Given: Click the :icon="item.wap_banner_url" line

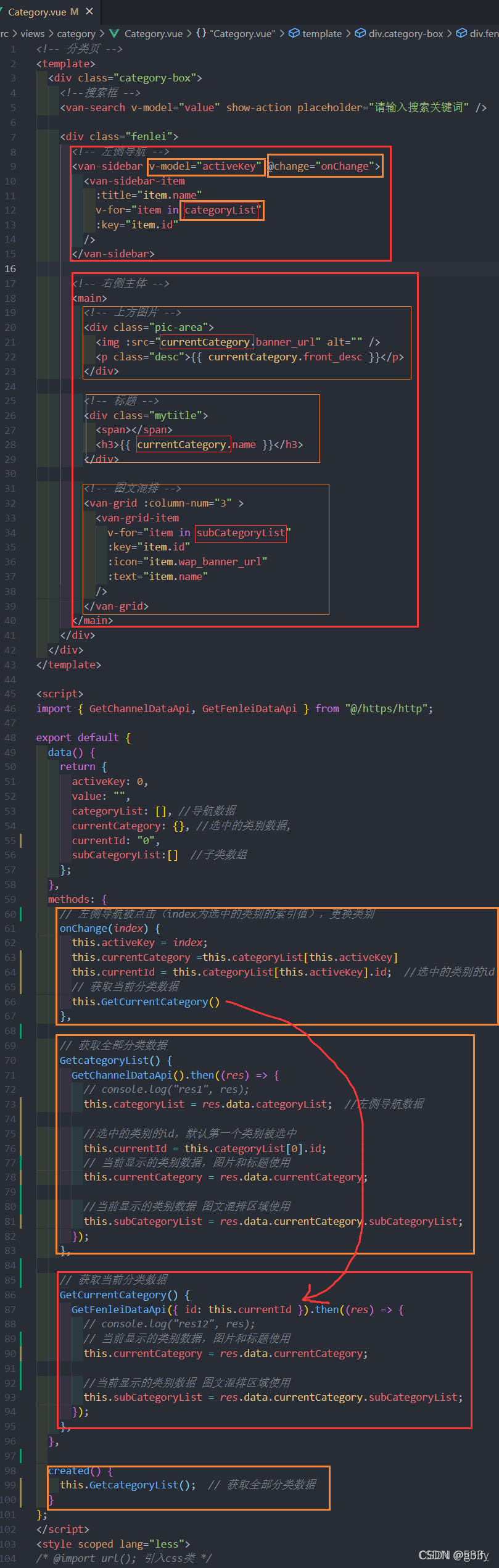Looking at the screenshot, I should coord(188,562).
